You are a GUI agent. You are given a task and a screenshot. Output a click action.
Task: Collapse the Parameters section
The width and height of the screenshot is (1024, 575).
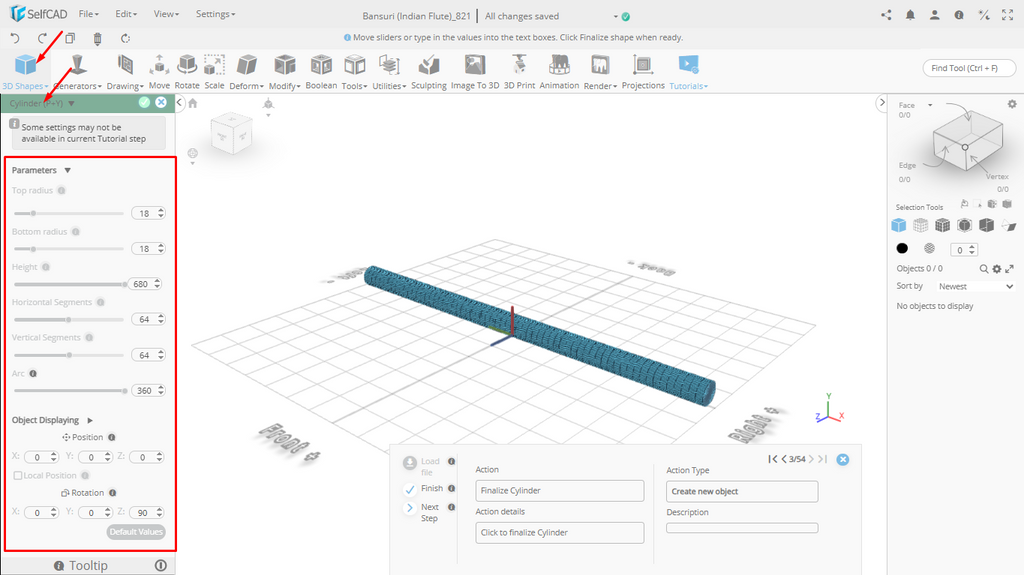(67, 170)
